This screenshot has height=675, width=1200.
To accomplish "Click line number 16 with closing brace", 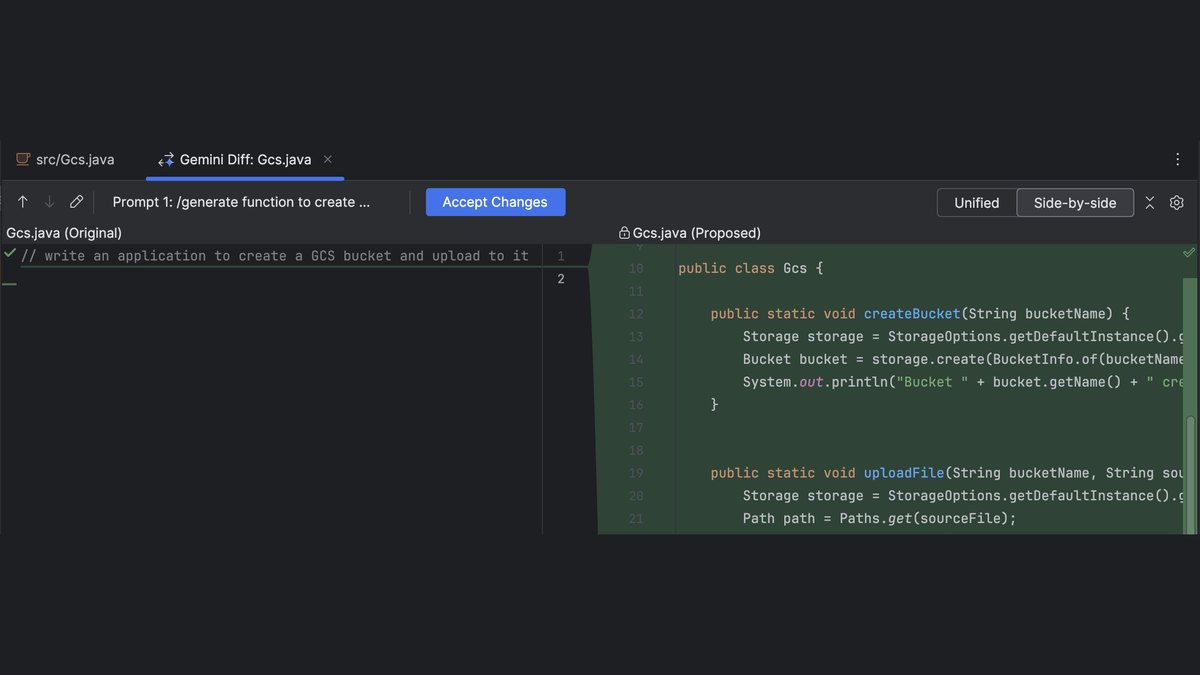I will [636, 405].
